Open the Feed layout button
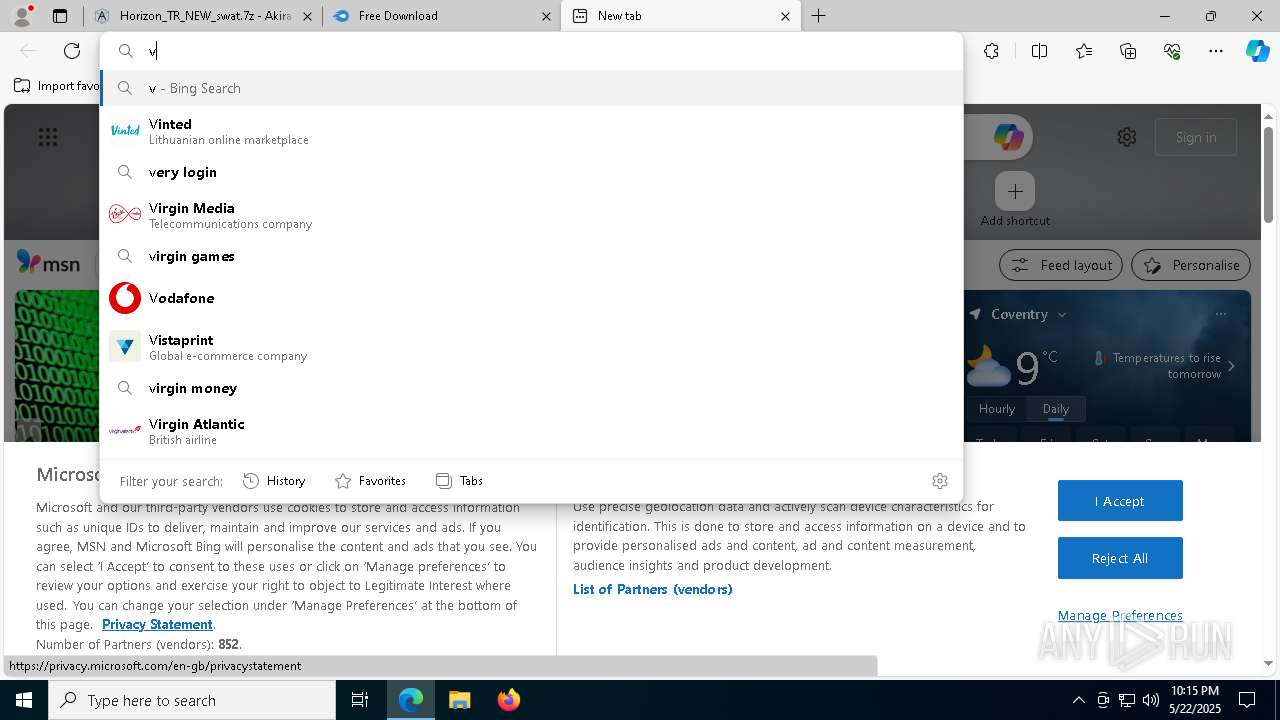The height and width of the screenshot is (720, 1280). 1061,265
